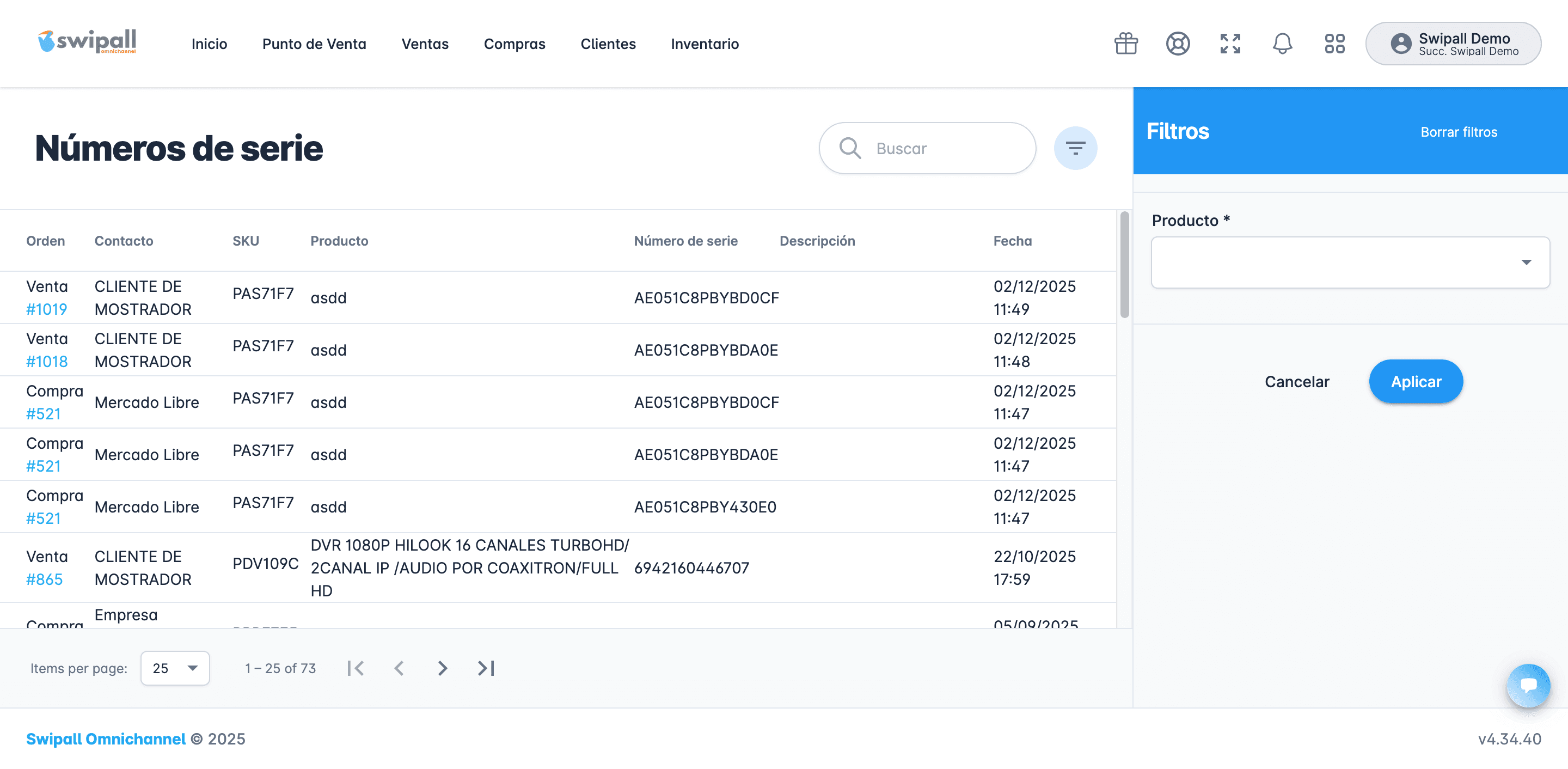Click the help lifebuoy icon
Image resolution: width=1568 pixels, height=769 pixels.
(x=1177, y=44)
